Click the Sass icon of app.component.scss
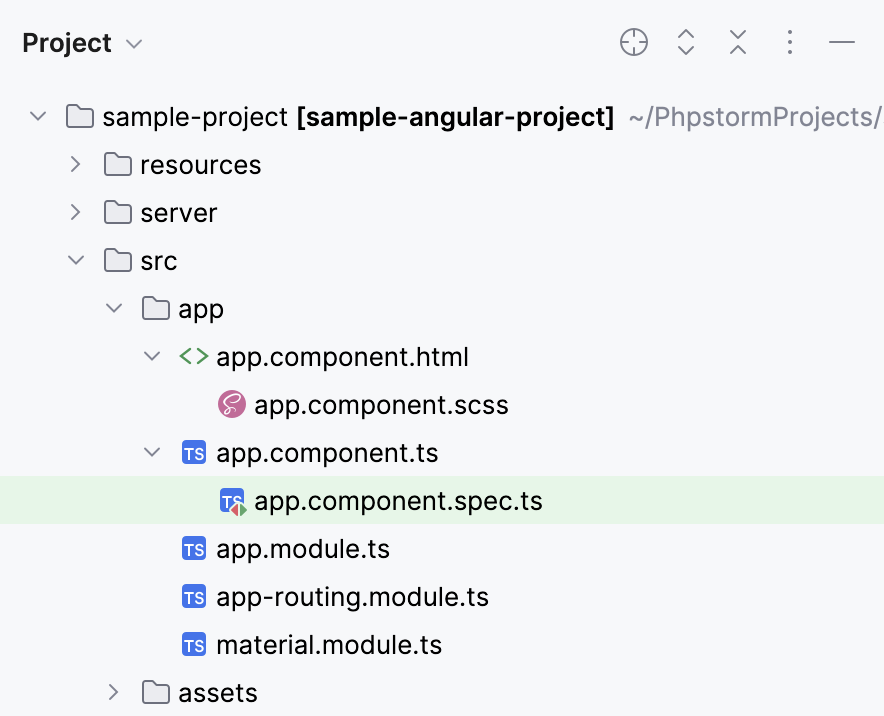The height and width of the screenshot is (716, 884). (232, 405)
